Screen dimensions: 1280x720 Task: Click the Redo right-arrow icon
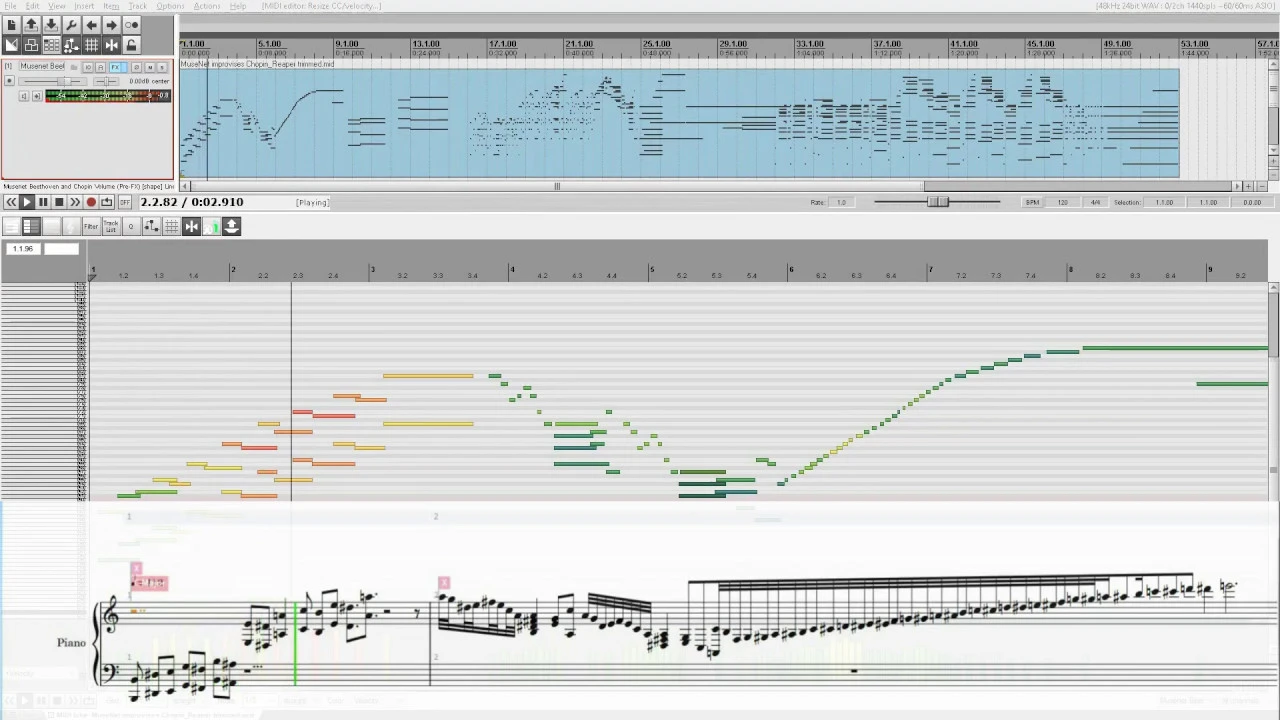pos(111,24)
